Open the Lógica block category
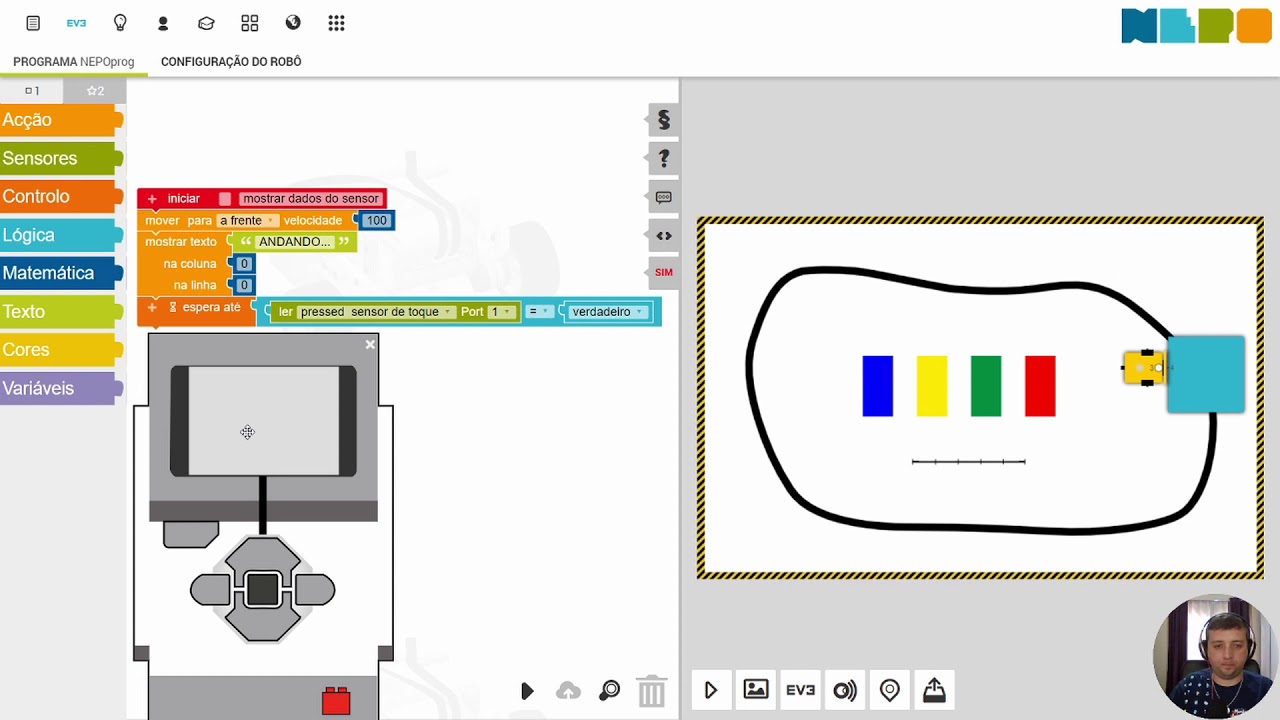This screenshot has height=720, width=1280. 60,235
